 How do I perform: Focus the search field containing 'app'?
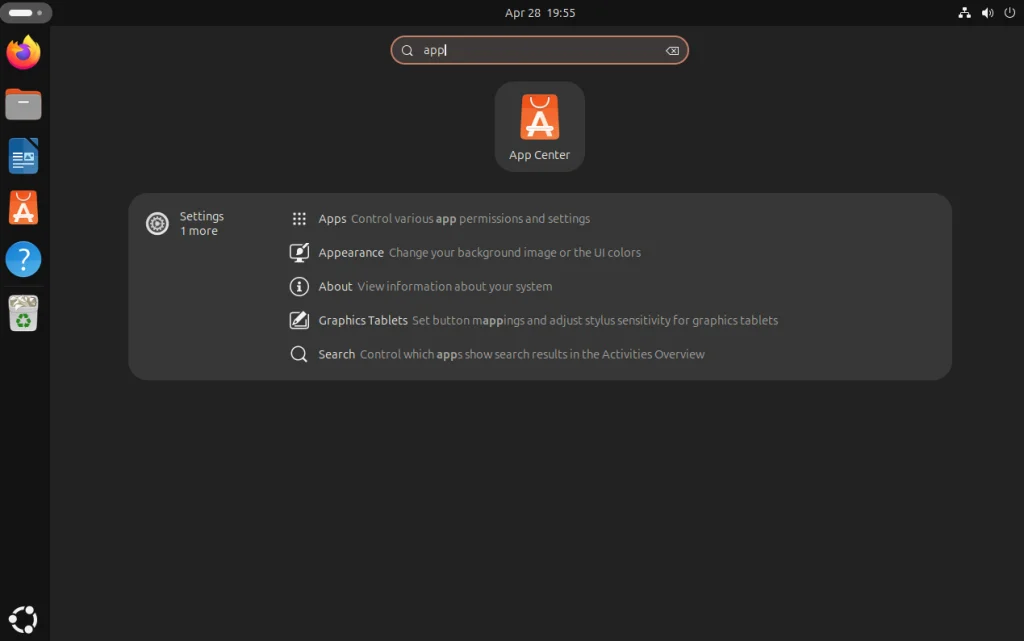click(539, 50)
